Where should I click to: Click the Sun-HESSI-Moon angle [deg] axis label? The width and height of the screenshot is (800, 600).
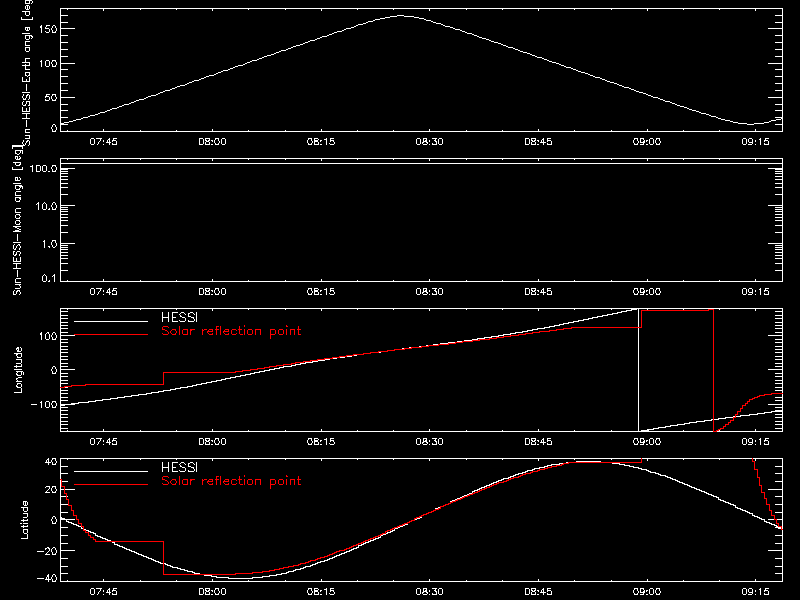(18, 221)
